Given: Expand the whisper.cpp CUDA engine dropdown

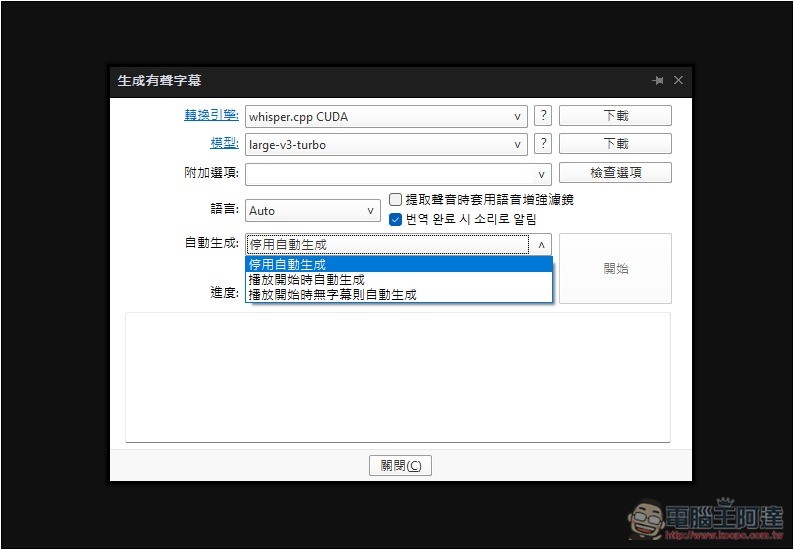Looking at the screenshot, I should click(x=386, y=116).
